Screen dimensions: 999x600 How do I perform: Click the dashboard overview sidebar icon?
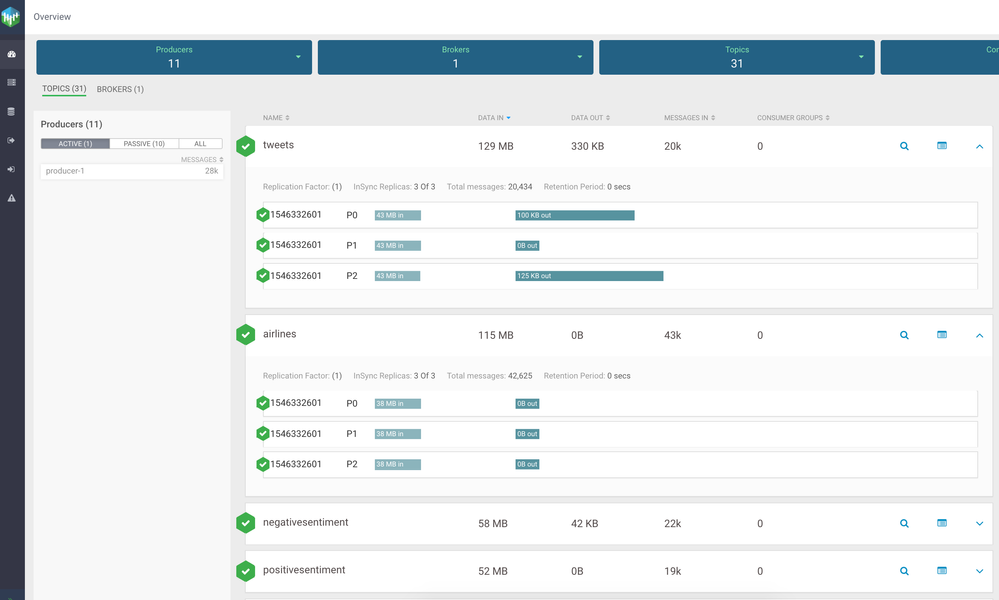point(12,54)
